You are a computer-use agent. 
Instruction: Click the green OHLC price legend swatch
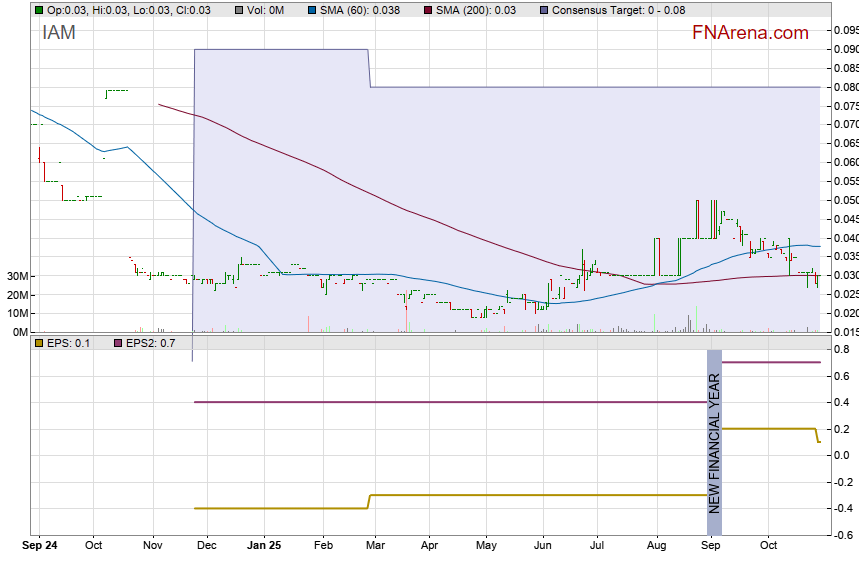39,9
